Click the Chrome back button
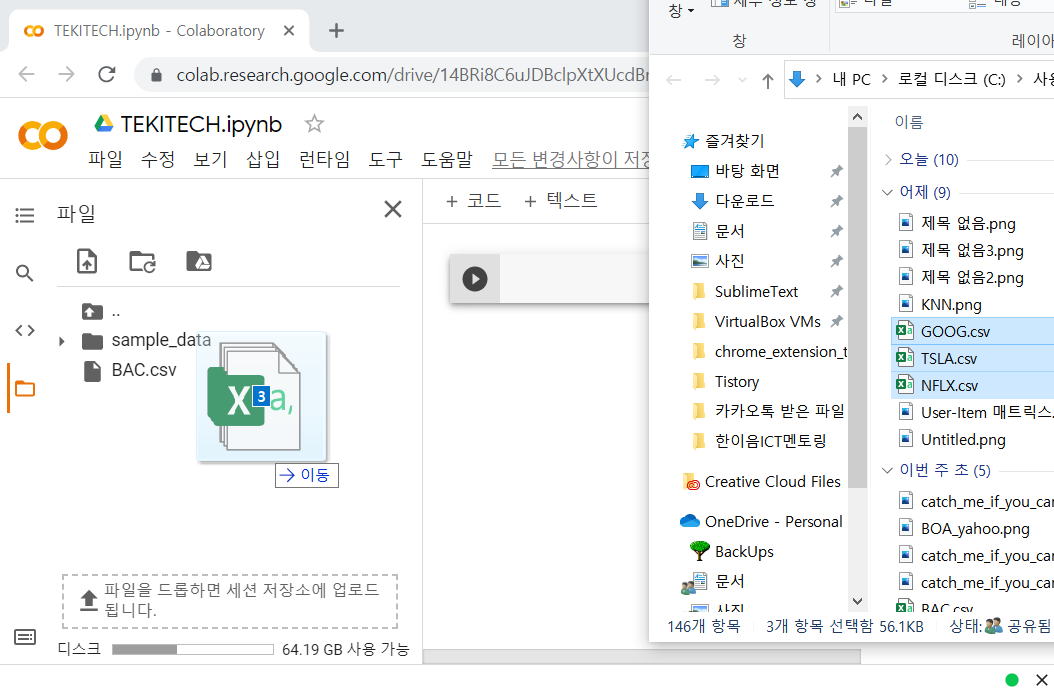 [x=26, y=74]
